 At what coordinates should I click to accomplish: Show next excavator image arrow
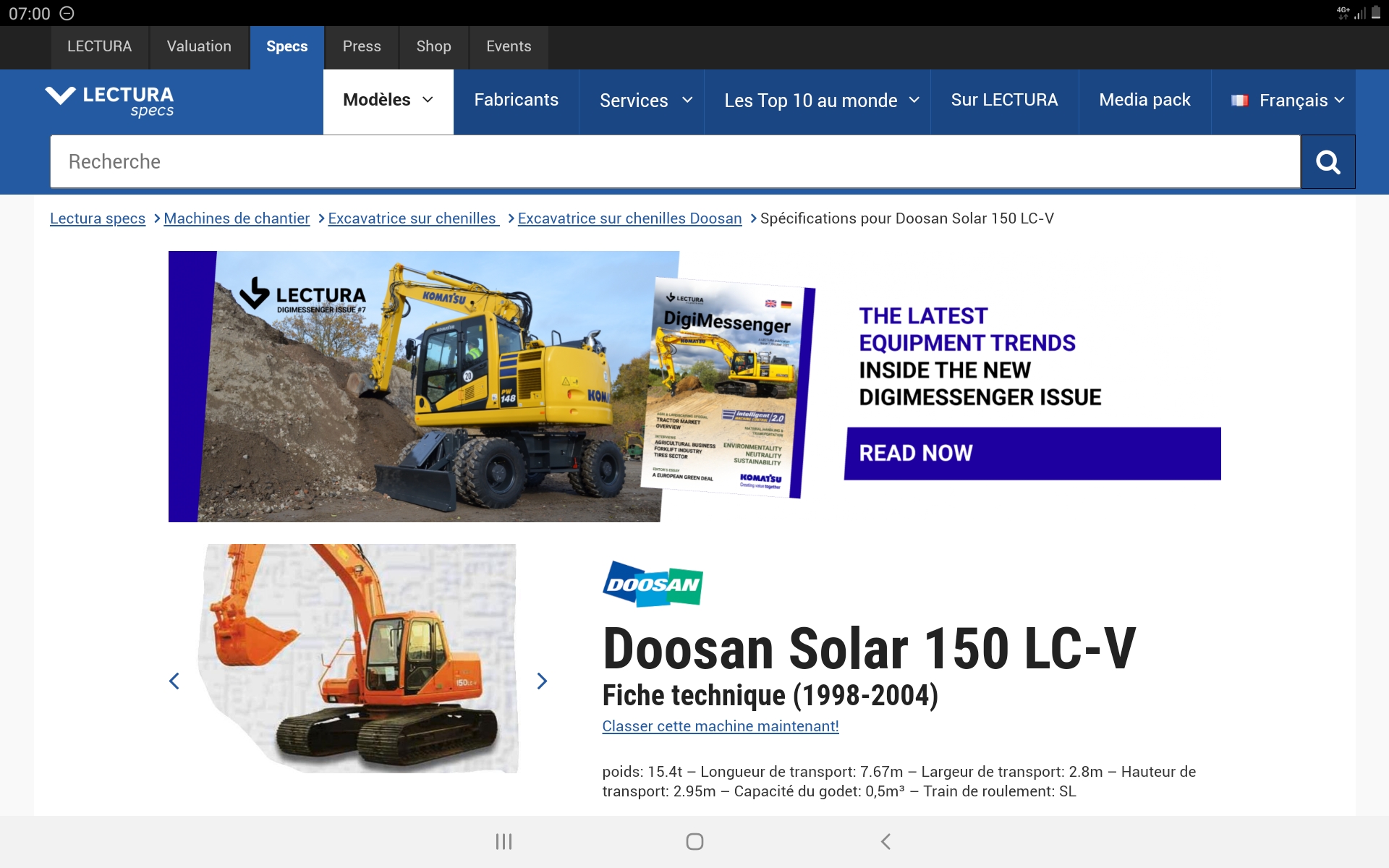point(542,681)
